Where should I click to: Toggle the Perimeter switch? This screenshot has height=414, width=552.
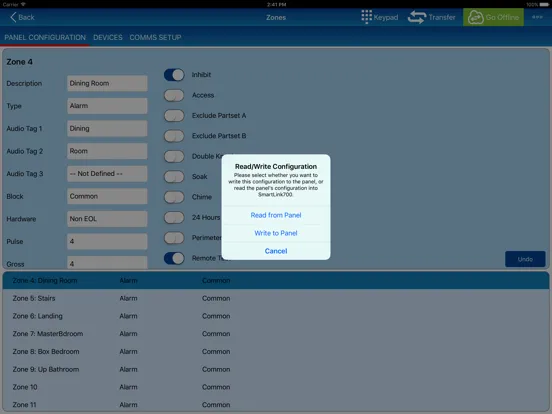coord(174,238)
